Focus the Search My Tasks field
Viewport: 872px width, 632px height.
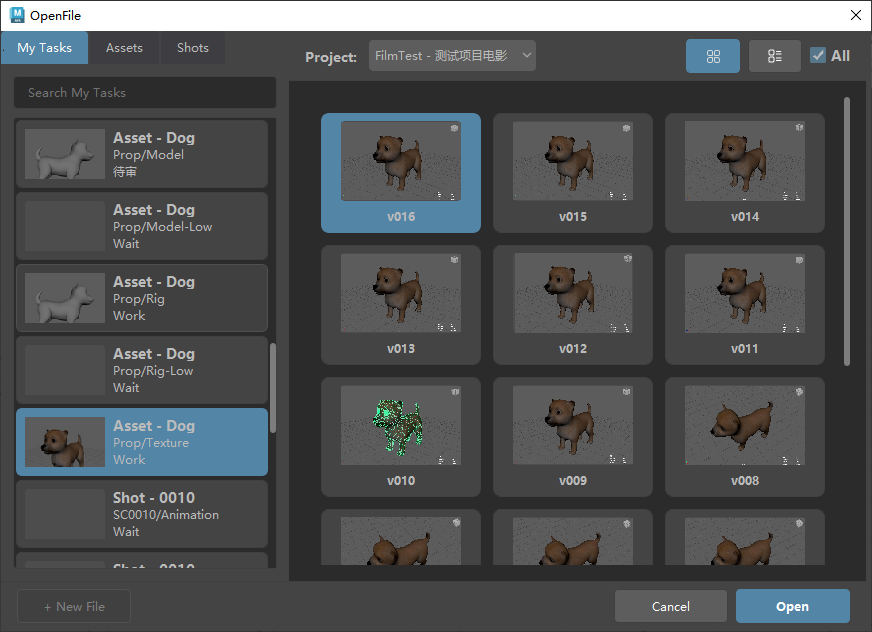[x=145, y=92]
